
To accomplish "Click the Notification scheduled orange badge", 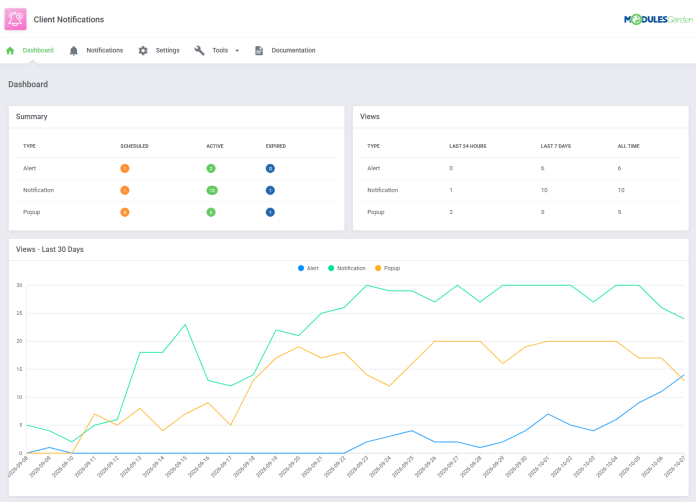I will click(x=125, y=190).
